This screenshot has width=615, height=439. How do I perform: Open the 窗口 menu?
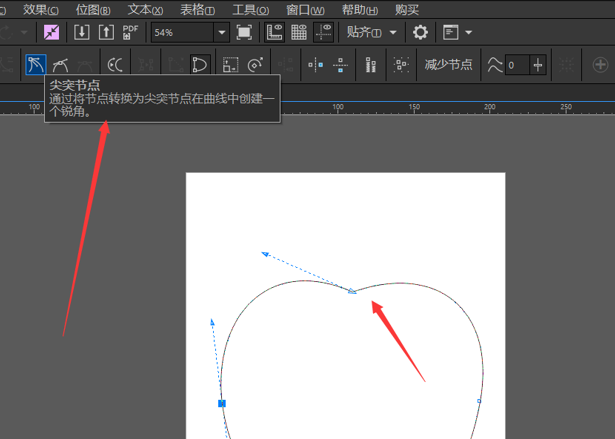click(305, 10)
